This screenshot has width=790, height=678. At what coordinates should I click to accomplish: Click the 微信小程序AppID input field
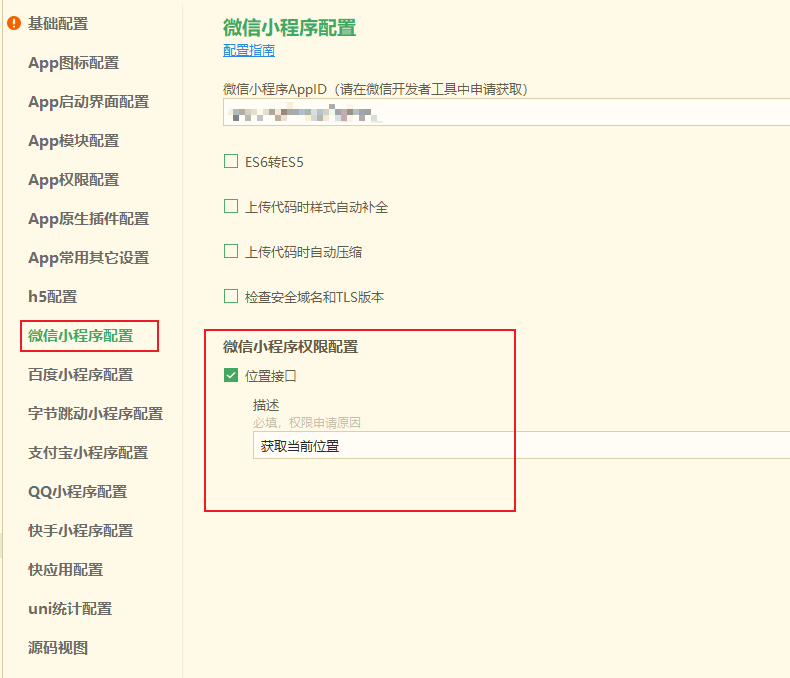click(506, 112)
